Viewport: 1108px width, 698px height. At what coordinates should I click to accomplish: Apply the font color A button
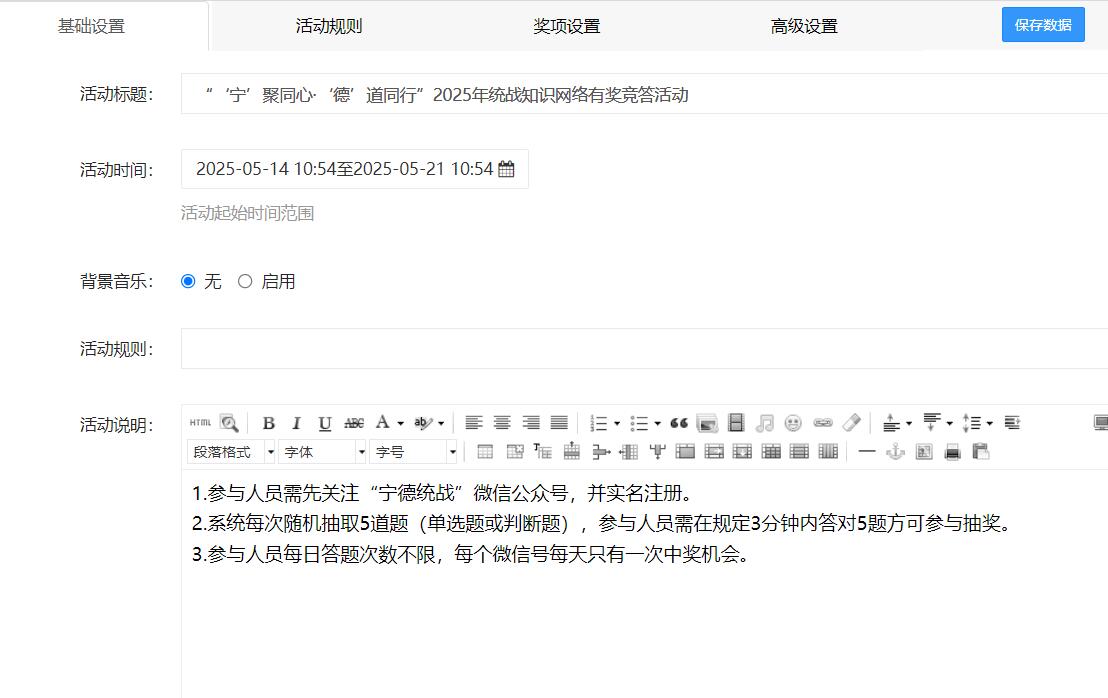point(382,422)
